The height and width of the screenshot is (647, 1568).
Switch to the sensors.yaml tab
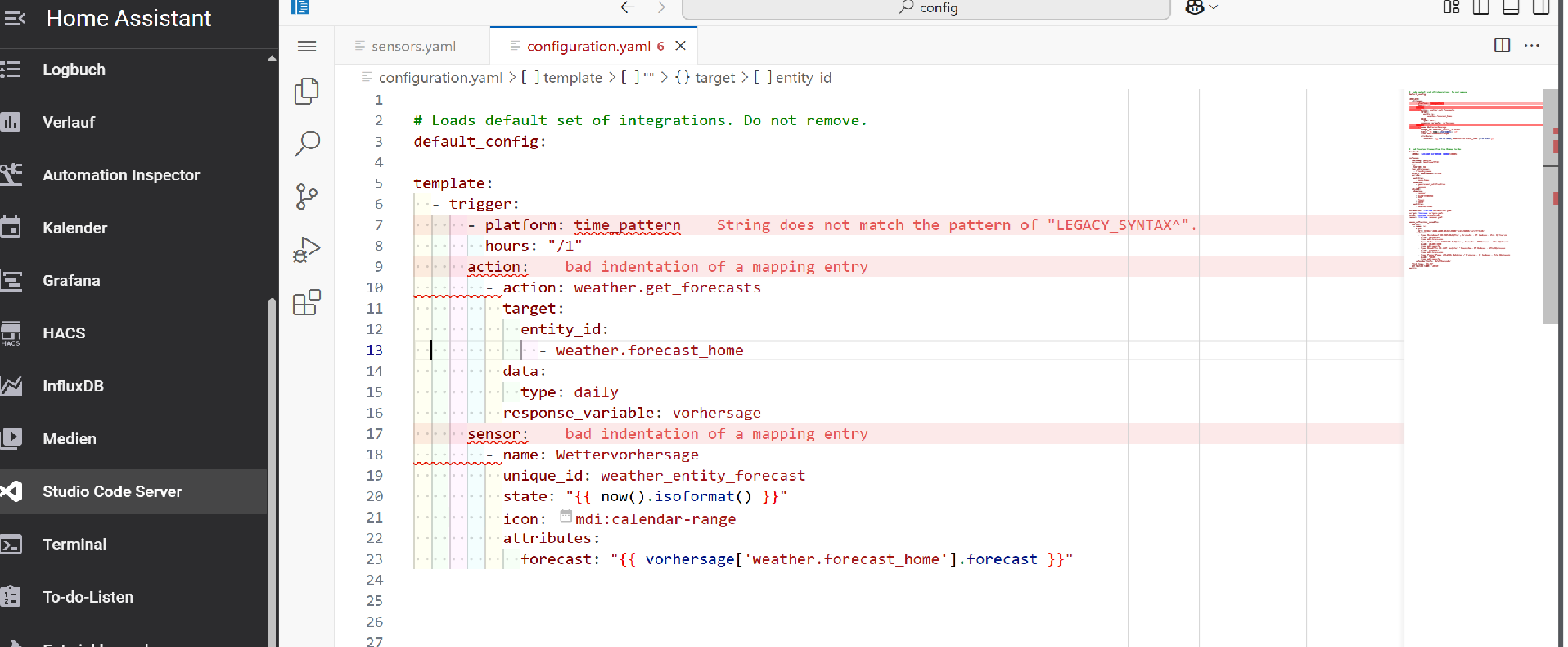point(412,47)
